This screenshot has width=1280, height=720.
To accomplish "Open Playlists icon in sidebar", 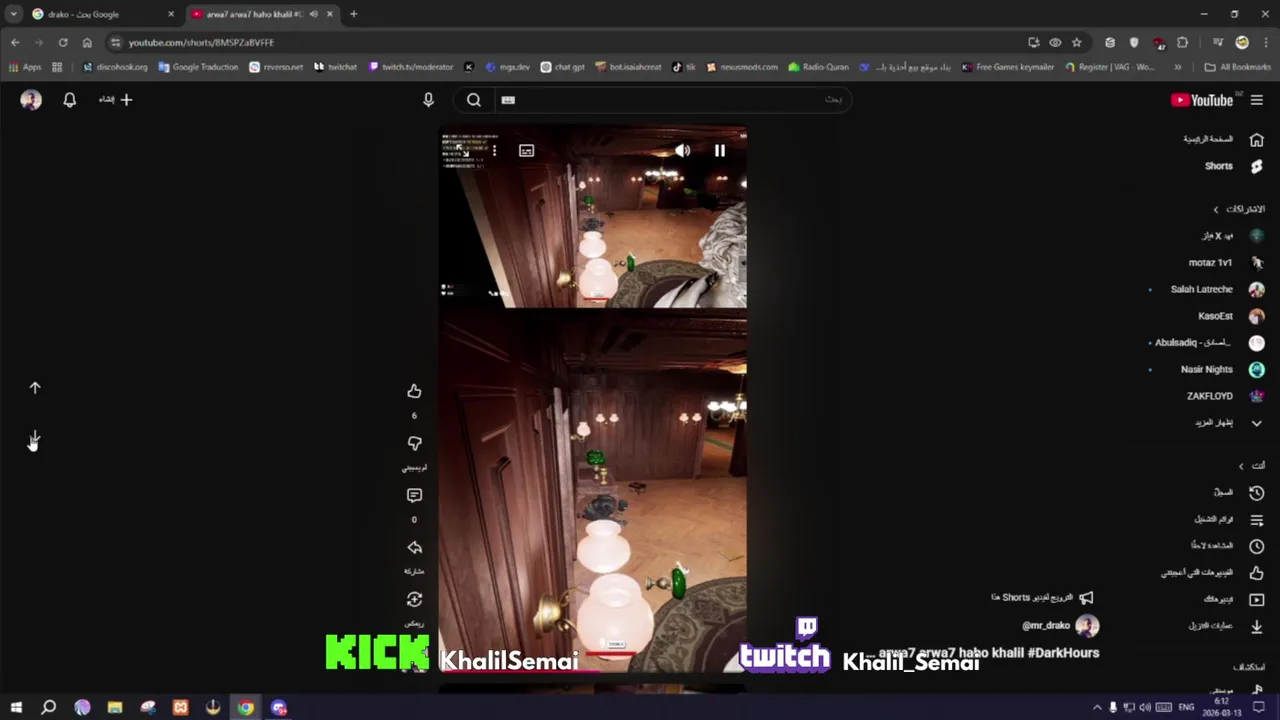I will (1257, 520).
